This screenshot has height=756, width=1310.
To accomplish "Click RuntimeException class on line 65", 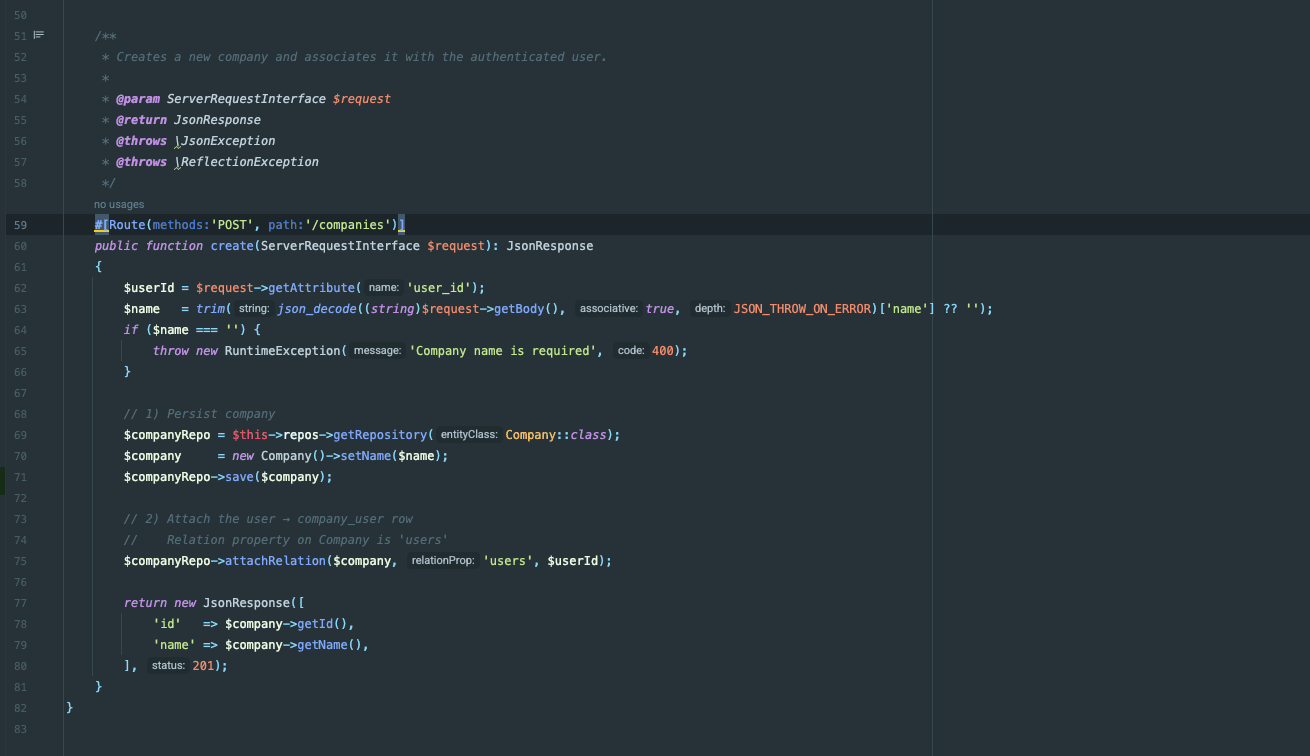I will [x=282, y=351].
